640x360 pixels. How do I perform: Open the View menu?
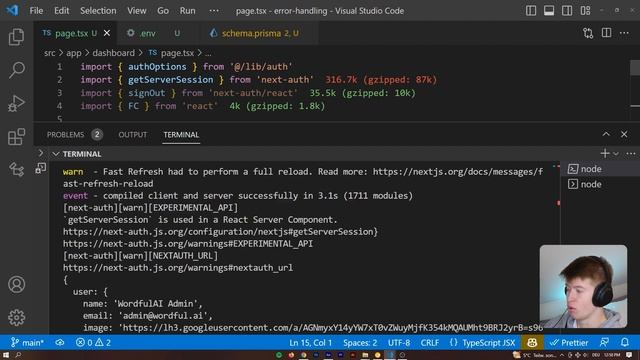[x=137, y=11]
